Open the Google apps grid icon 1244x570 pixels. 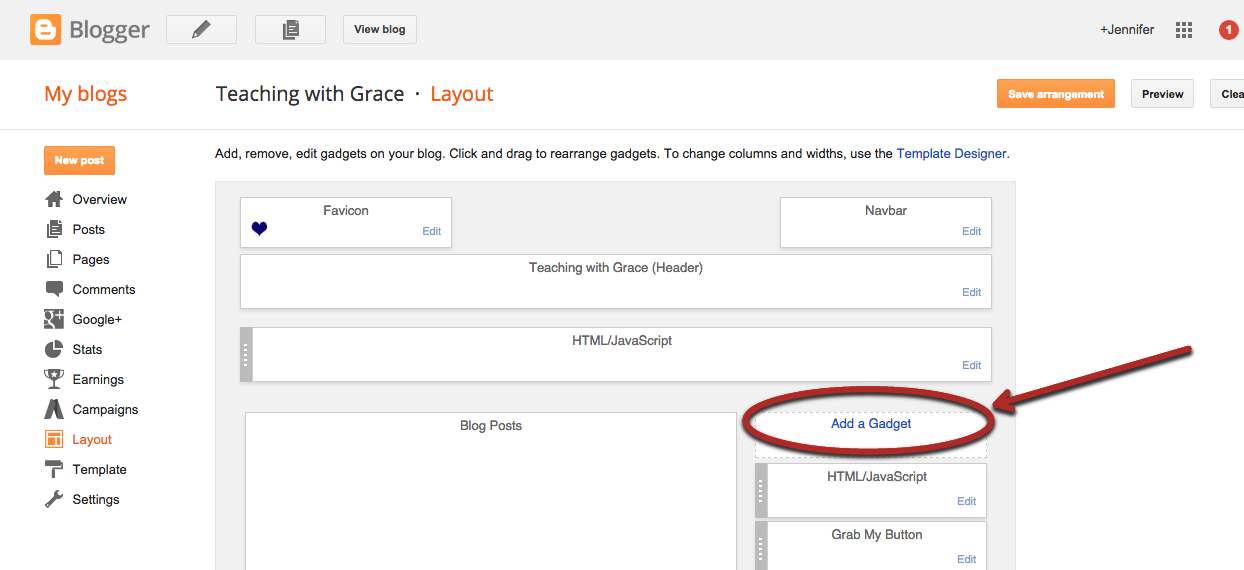[x=1184, y=30]
